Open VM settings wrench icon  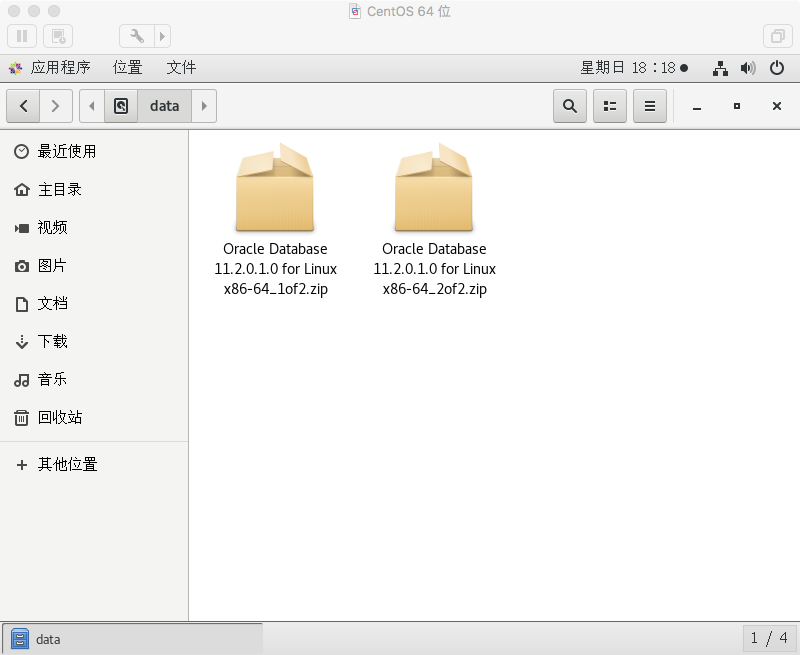(x=137, y=36)
